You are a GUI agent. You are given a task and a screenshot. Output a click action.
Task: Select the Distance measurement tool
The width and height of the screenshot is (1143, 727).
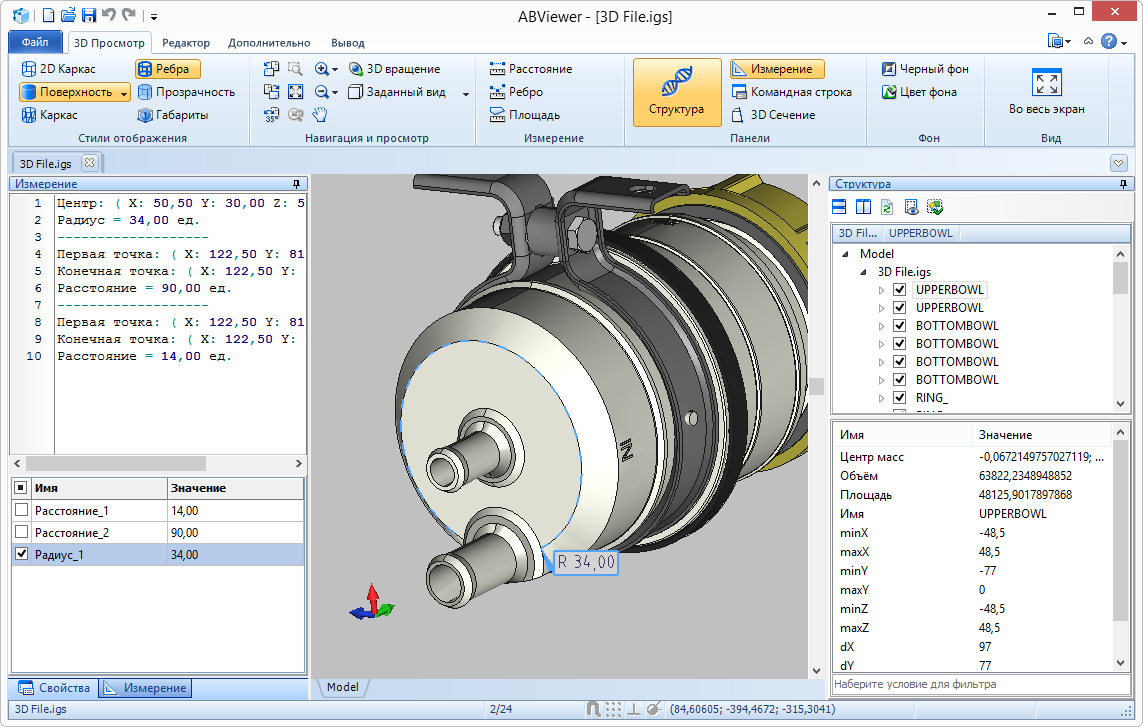pos(530,69)
